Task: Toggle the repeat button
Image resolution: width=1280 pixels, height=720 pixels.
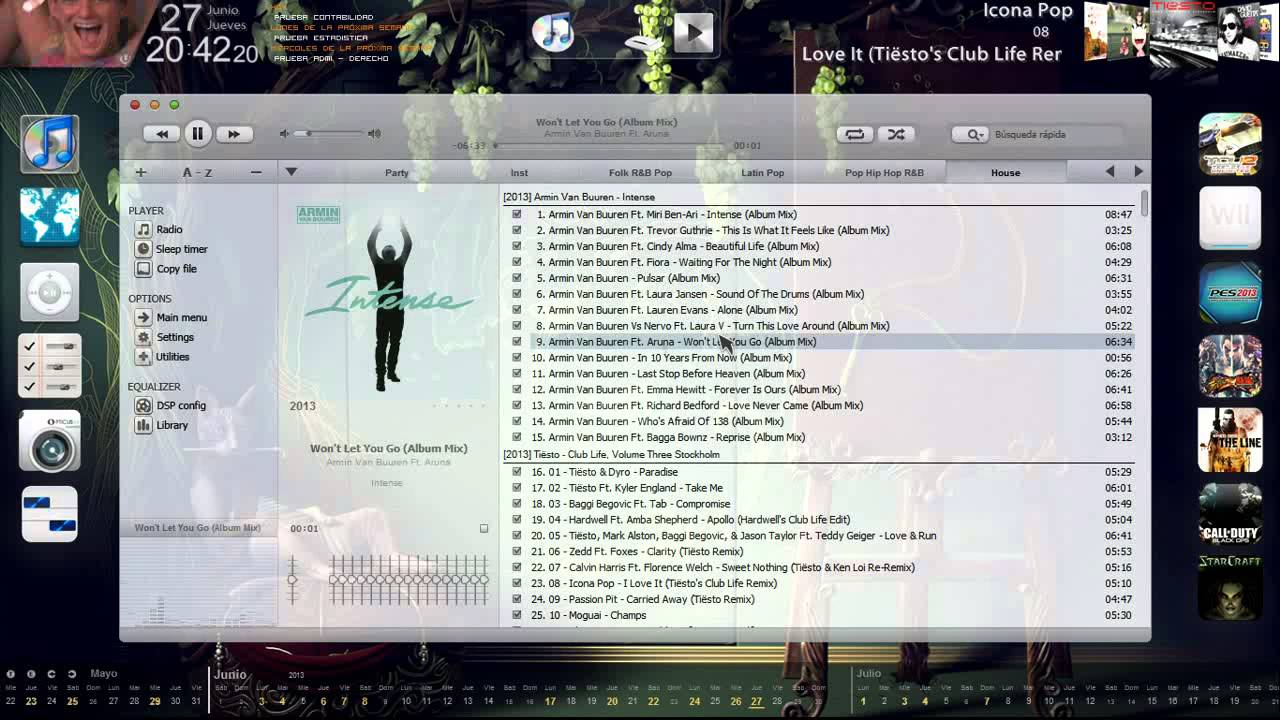Action: (x=855, y=133)
